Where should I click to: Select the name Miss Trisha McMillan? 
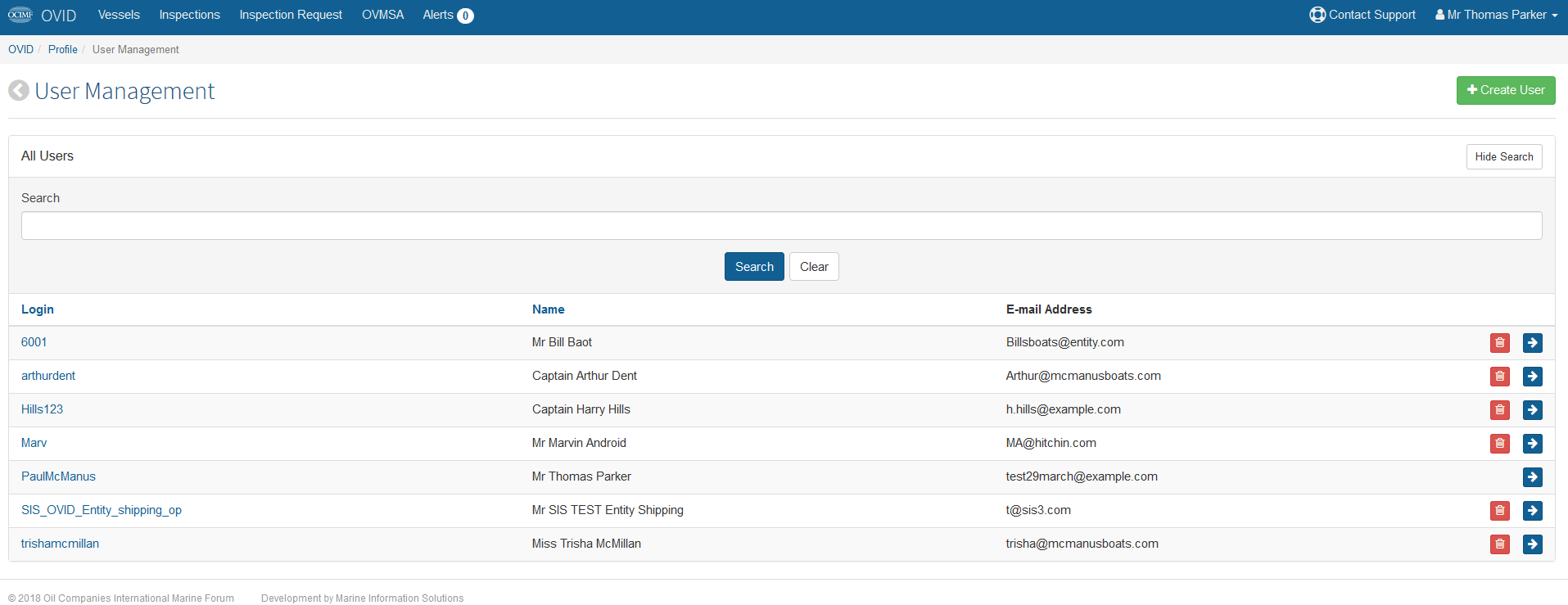click(x=586, y=544)
